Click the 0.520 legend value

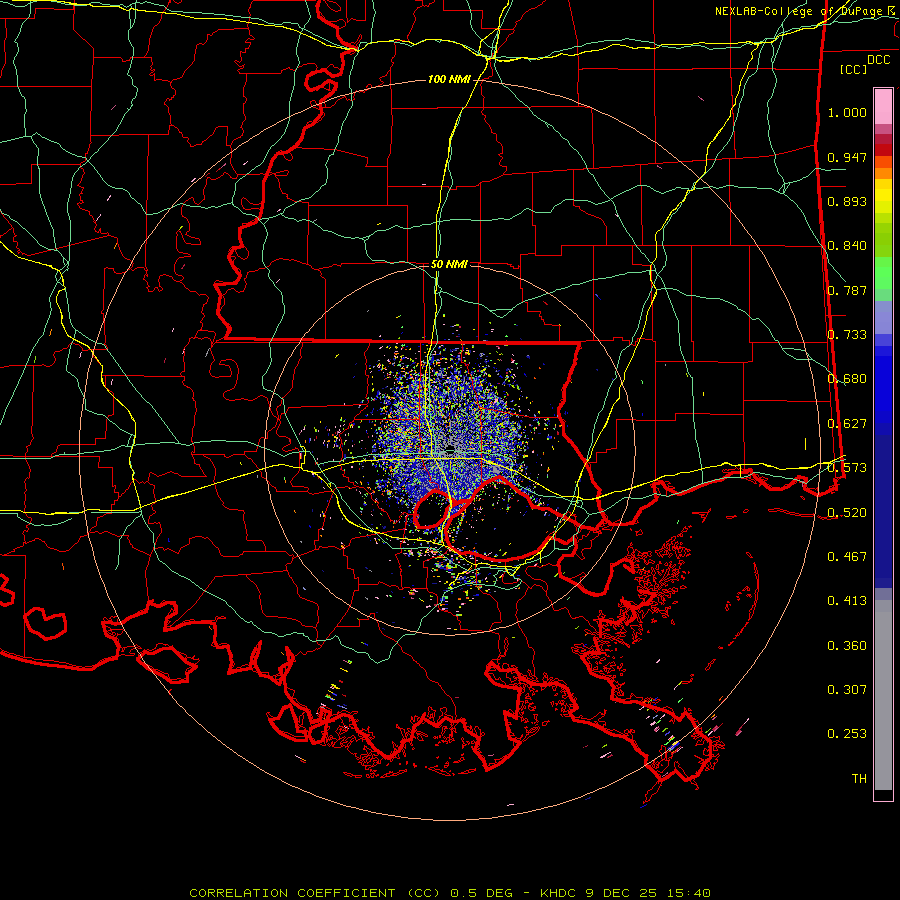coord(847,513)
